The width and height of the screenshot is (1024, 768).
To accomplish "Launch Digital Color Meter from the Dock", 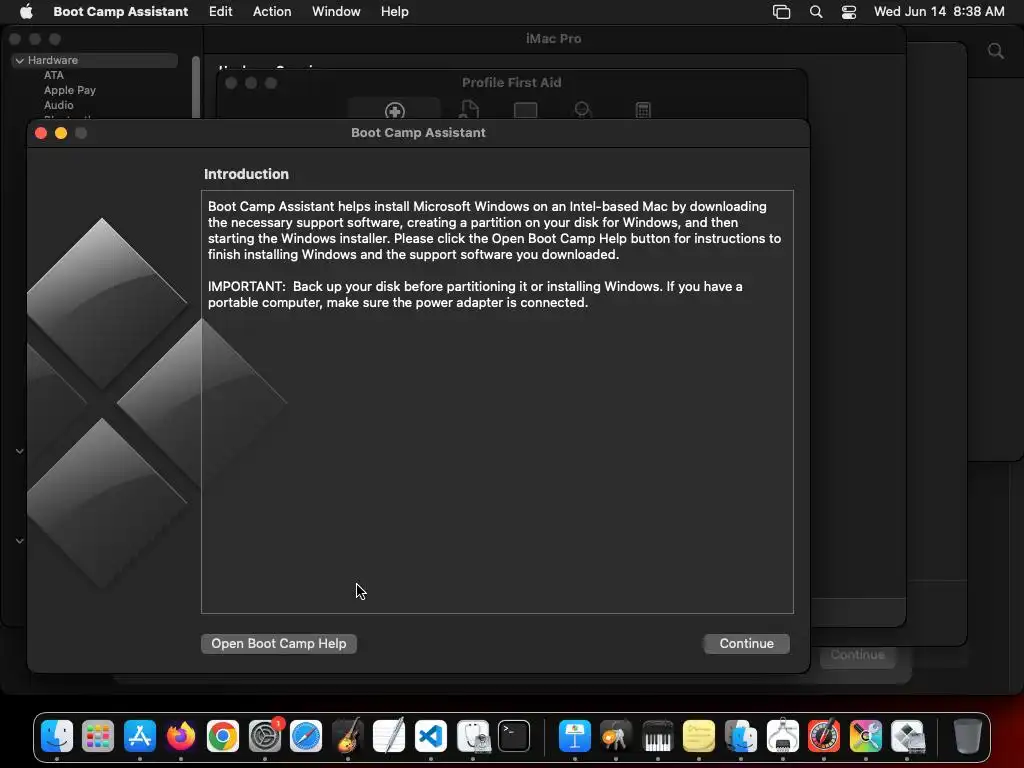I will point(824,736).
